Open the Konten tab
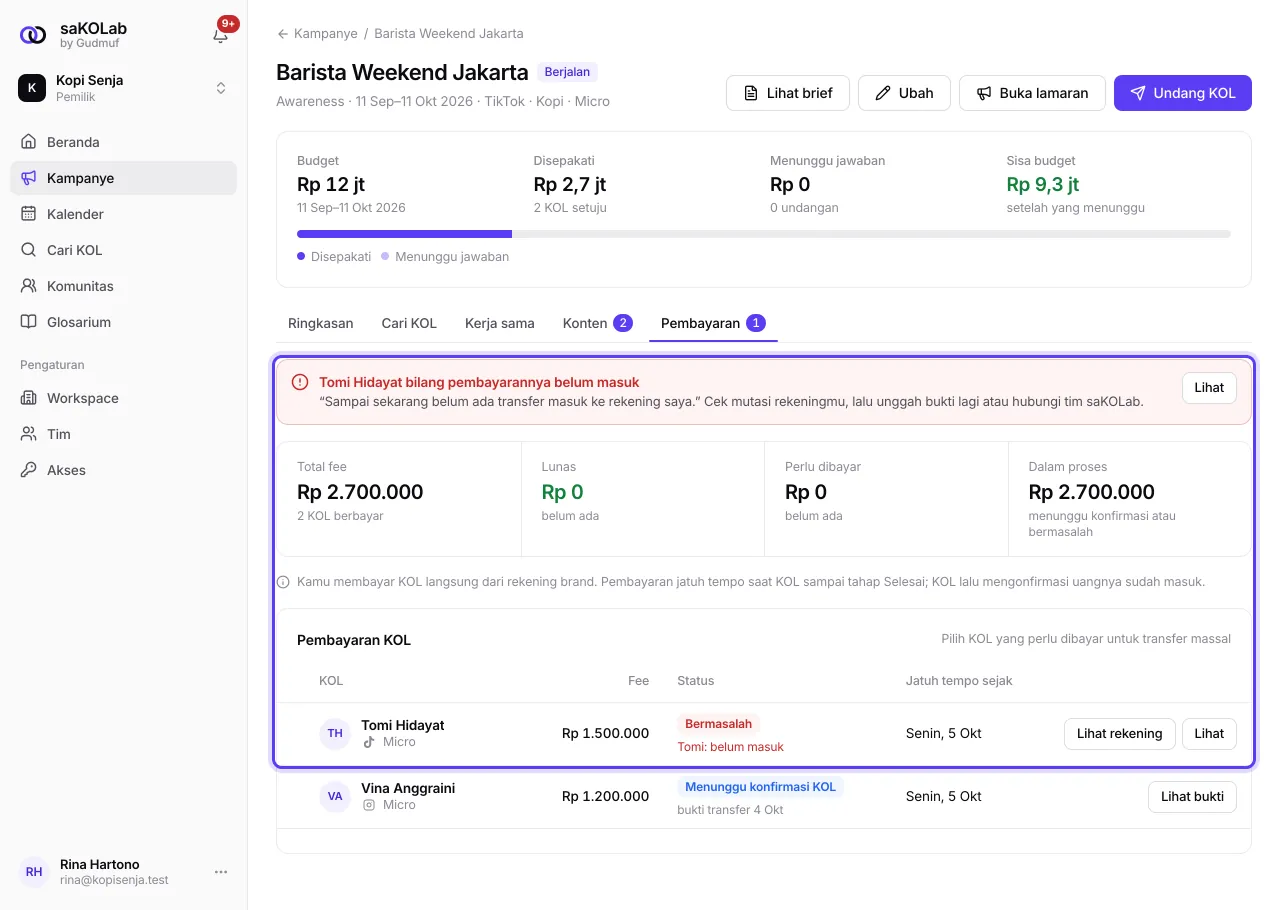The image size is (1280, 910). [x=598, y=323]
